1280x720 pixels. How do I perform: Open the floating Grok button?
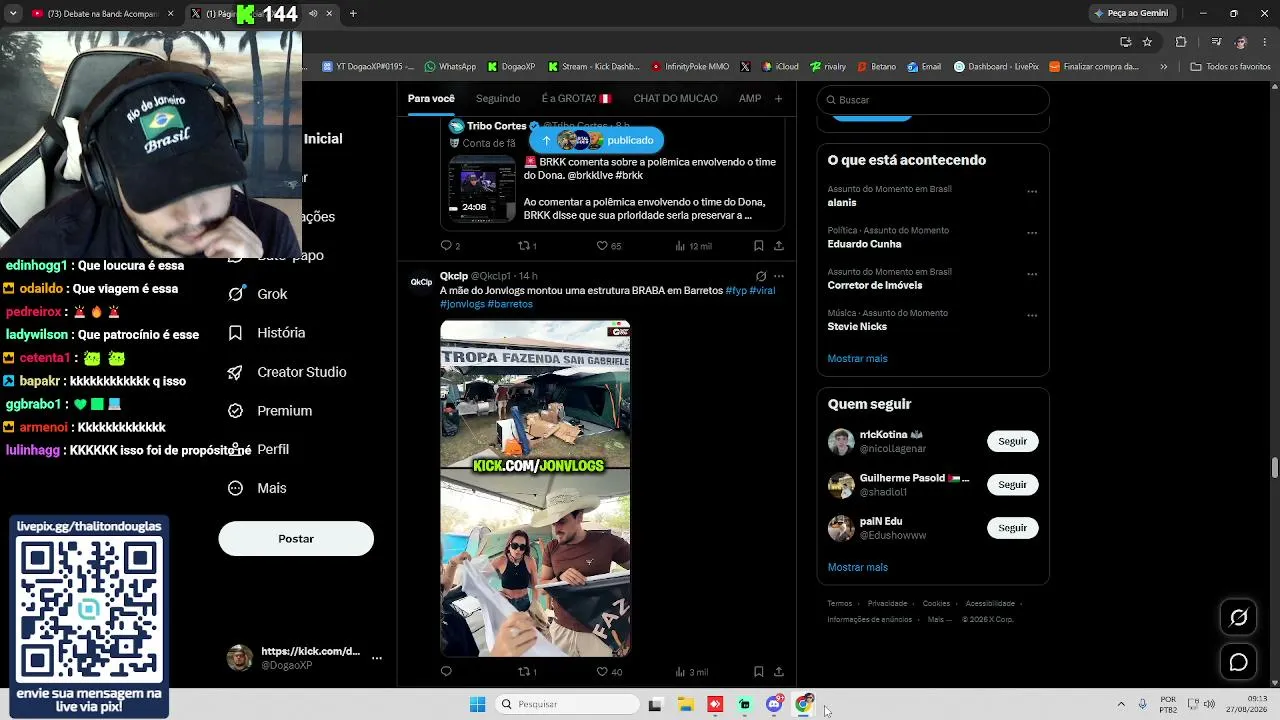coord(1238,618)
